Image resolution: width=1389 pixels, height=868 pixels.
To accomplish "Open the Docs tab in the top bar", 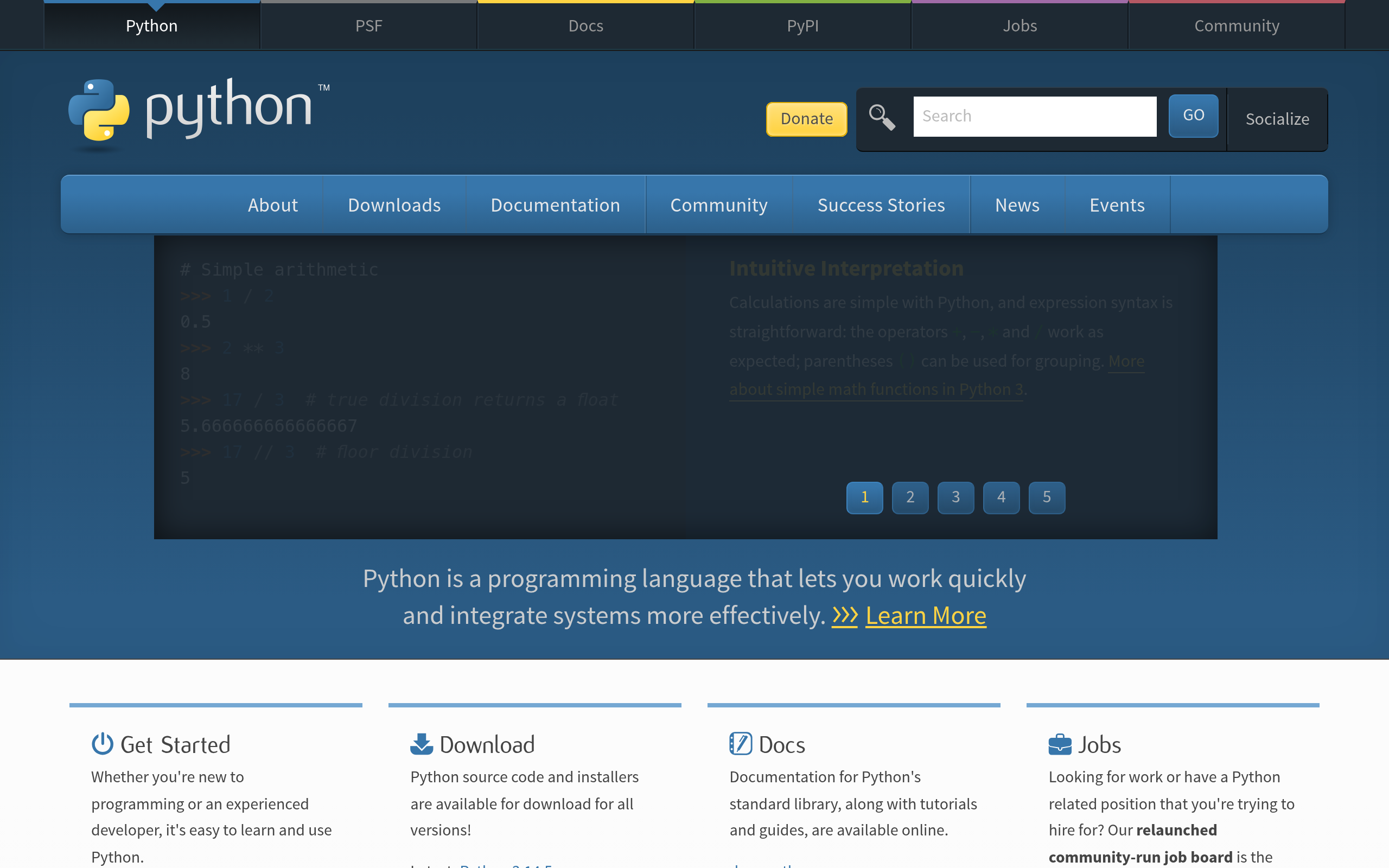I will tap(585, 26).
